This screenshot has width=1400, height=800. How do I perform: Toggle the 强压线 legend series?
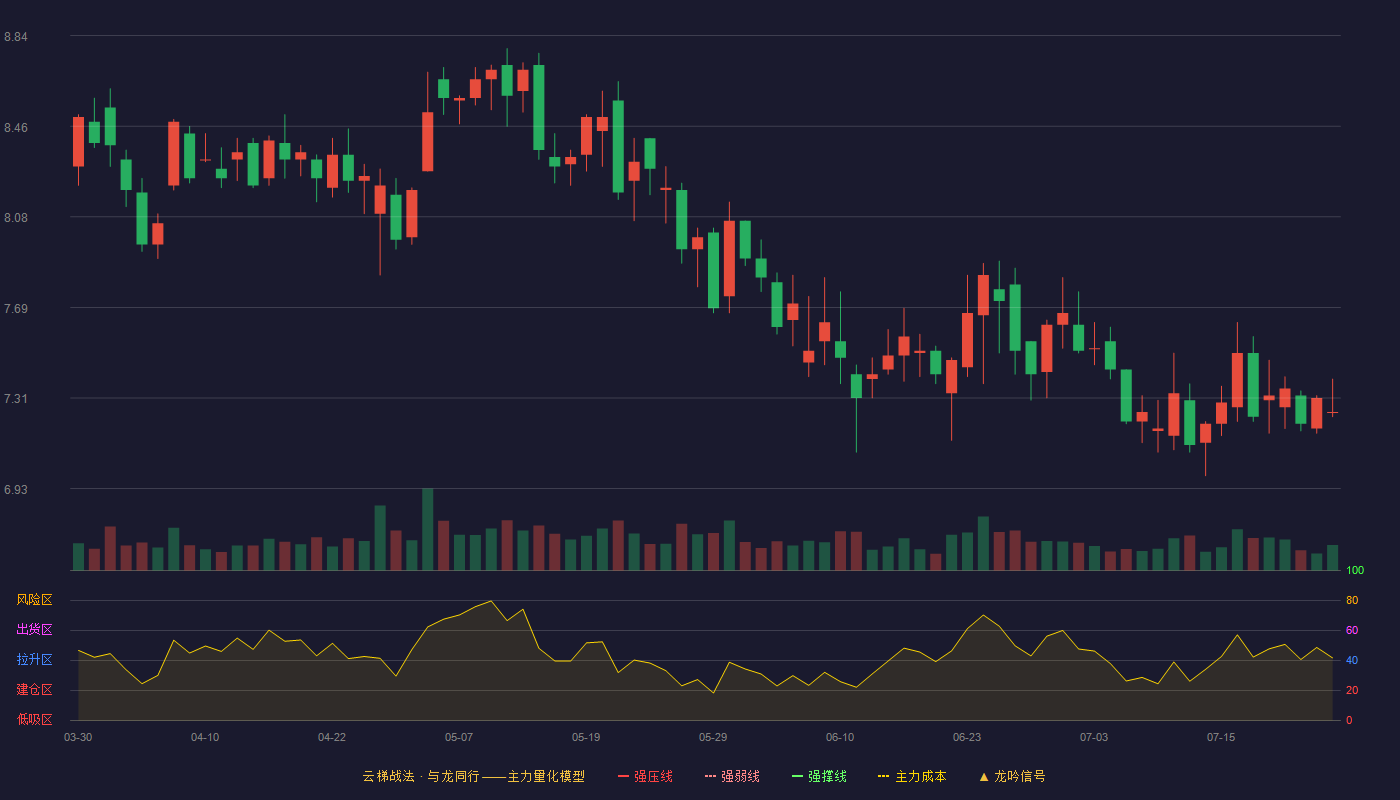(x=645, y=776)
